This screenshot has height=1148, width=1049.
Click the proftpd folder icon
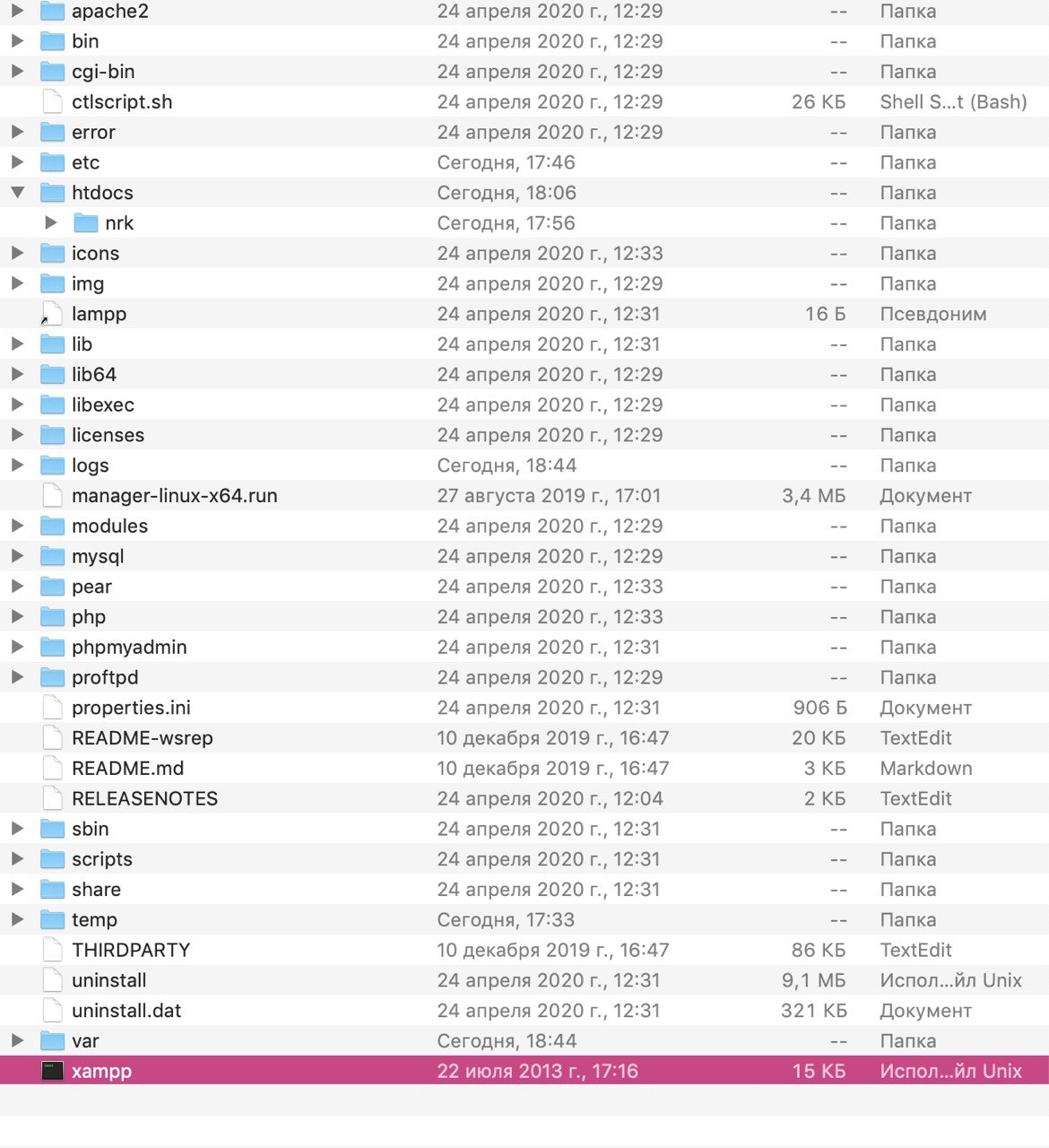coord(53,677)
